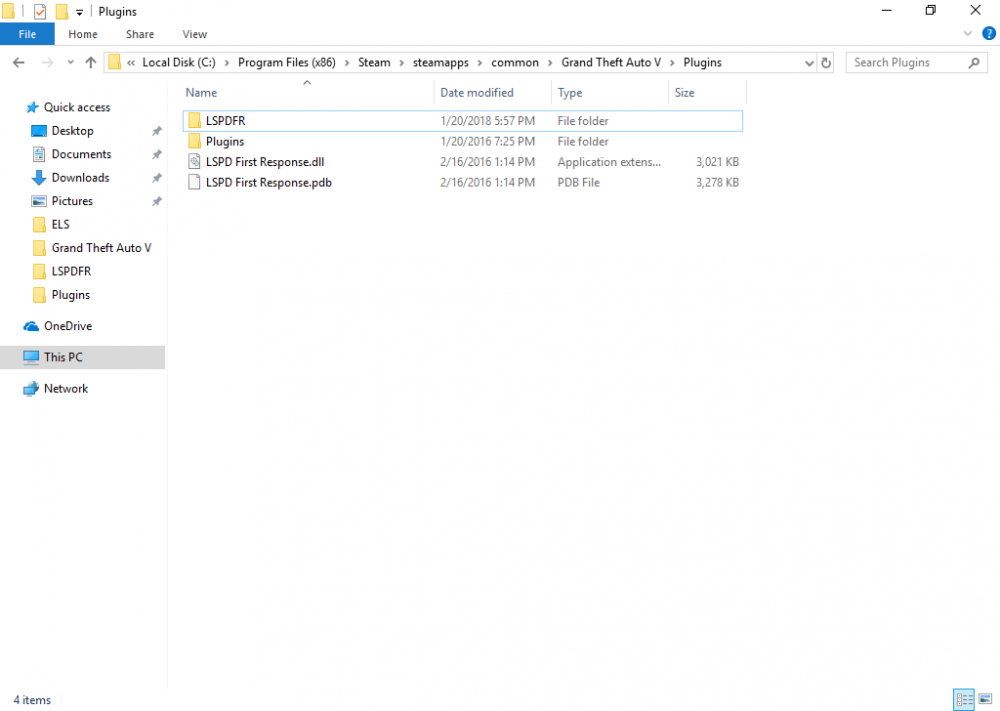Open the Home ribbon tab
This screenshot has height=711, width=1000.
point(83,34)
